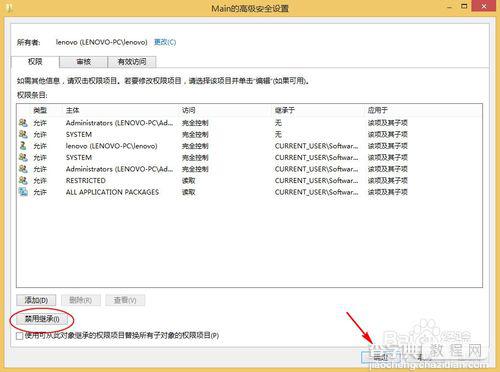The height and width of the screenshot is (372, 500).
Task: Sort by the 继承于 column header
Action: click(285, 110)
